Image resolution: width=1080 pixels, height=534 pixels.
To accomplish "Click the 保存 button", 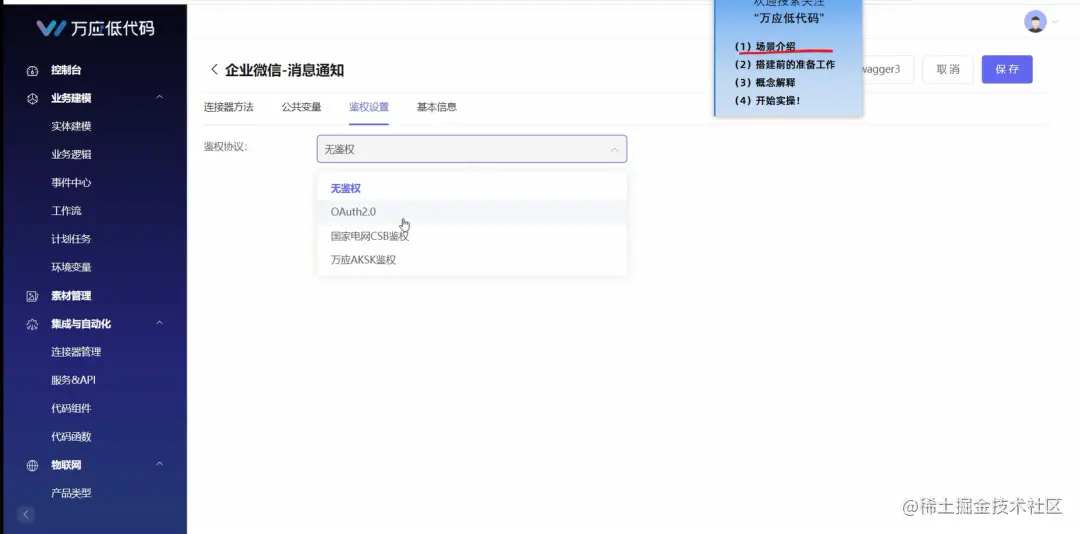I will pyautogui.click(x=1007, y=70).
